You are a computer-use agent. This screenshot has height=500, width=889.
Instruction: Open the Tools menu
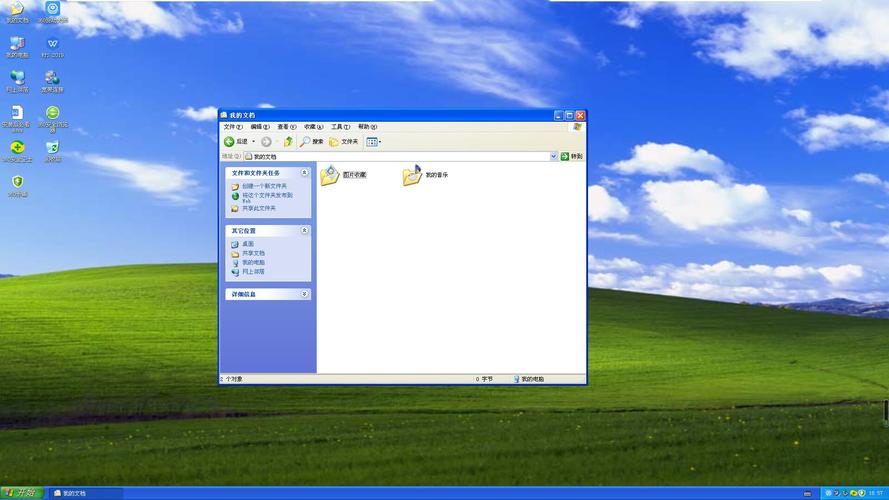(340, 127)
